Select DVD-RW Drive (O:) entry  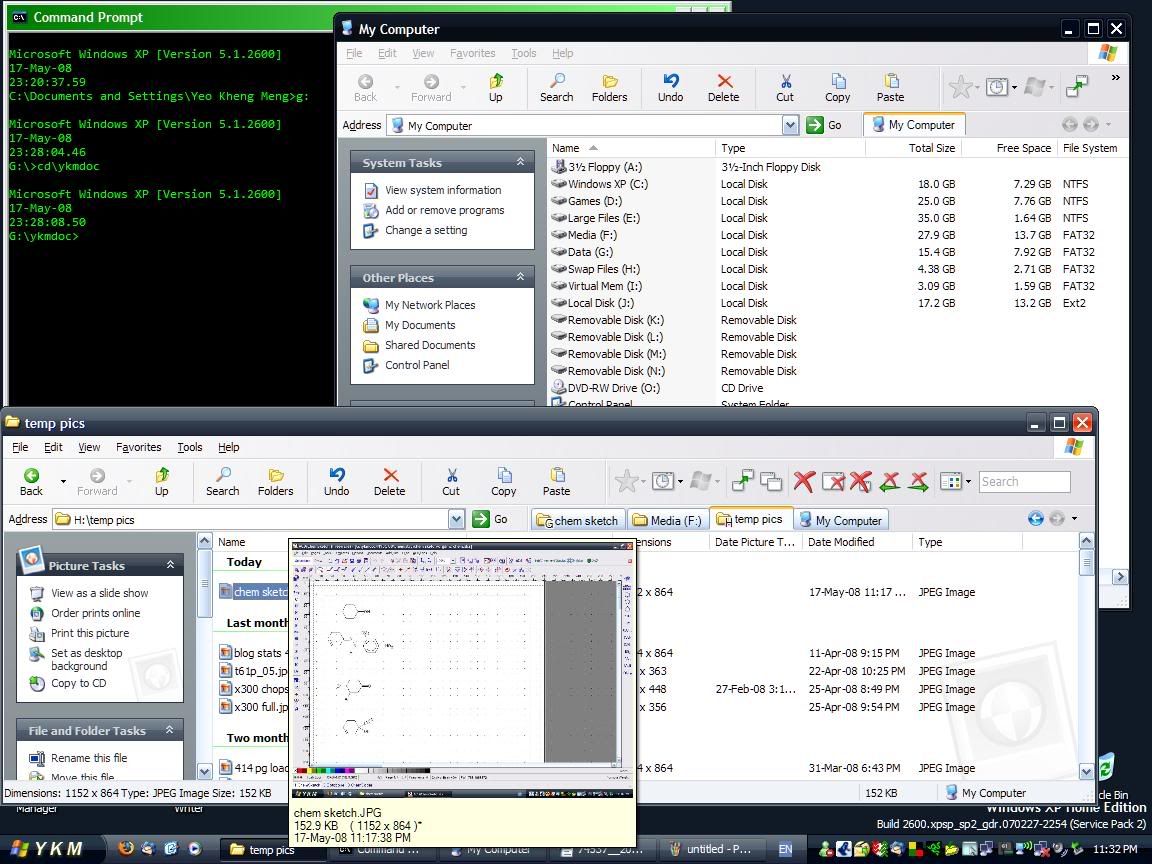(613, 388)
